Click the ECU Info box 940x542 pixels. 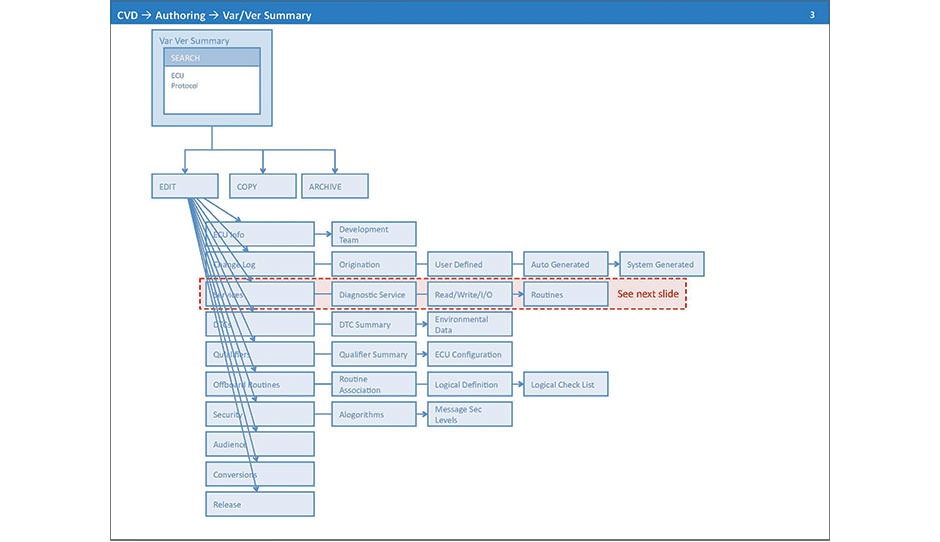[260, 234]
